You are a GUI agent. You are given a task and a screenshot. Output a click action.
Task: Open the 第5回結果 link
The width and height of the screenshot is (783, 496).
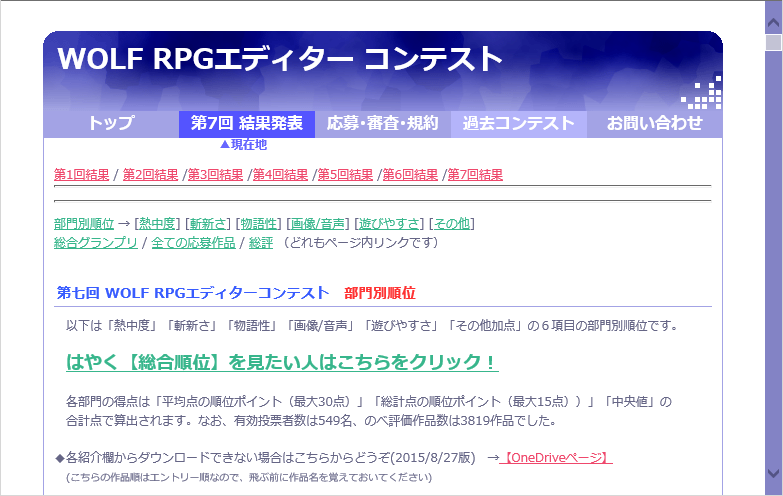click(x=345, y=175)
